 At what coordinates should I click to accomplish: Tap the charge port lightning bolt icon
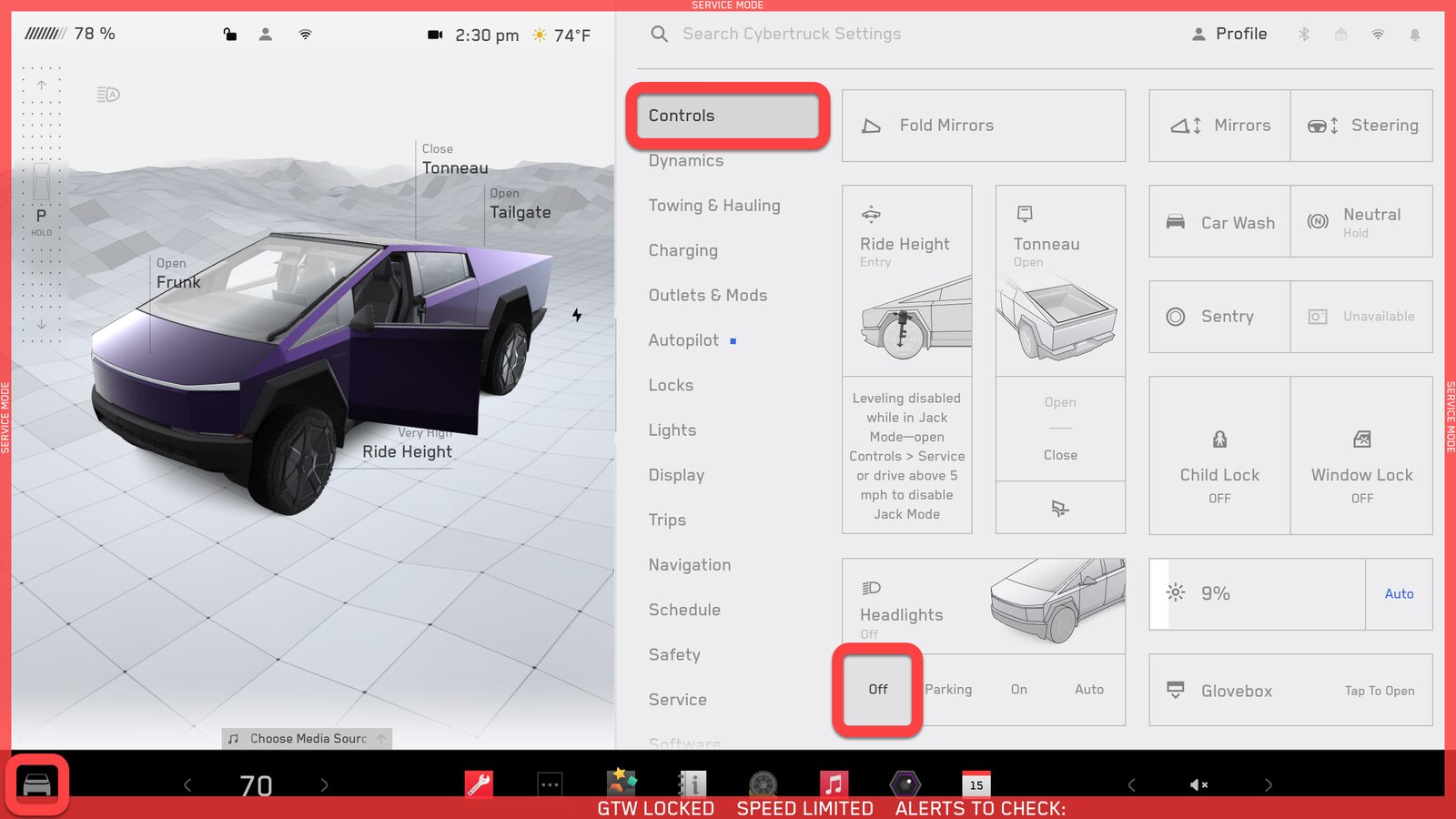click(577, 315)
